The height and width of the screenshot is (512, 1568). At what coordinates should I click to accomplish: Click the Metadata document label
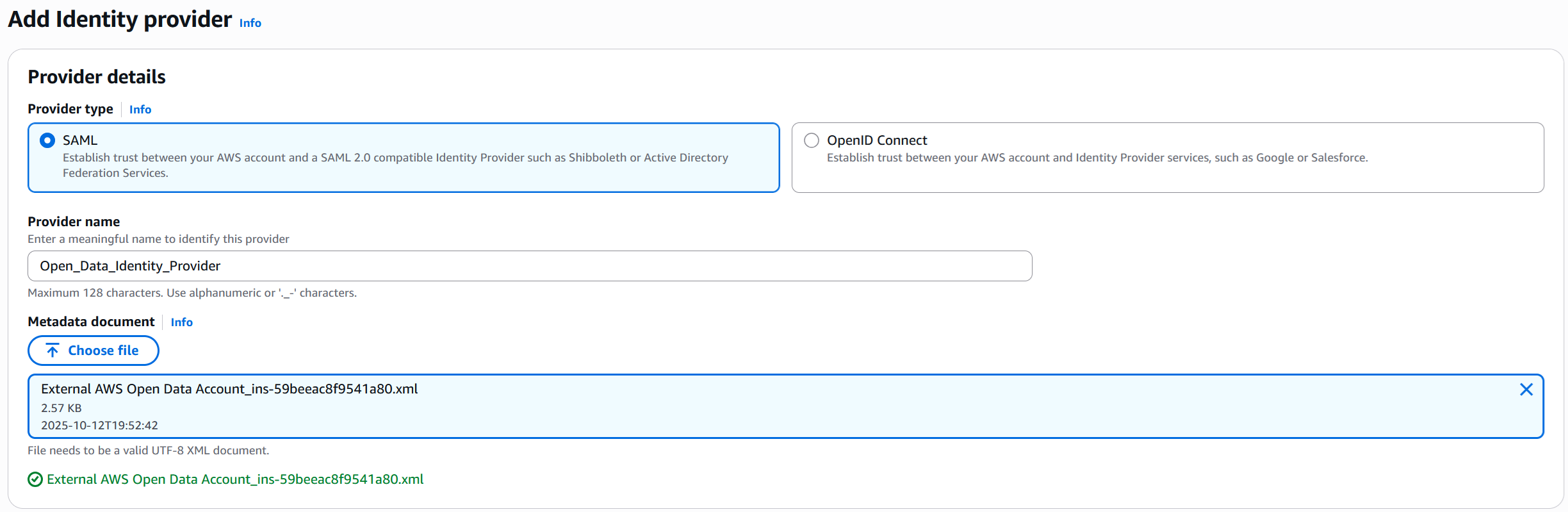[x=91, y=322]
